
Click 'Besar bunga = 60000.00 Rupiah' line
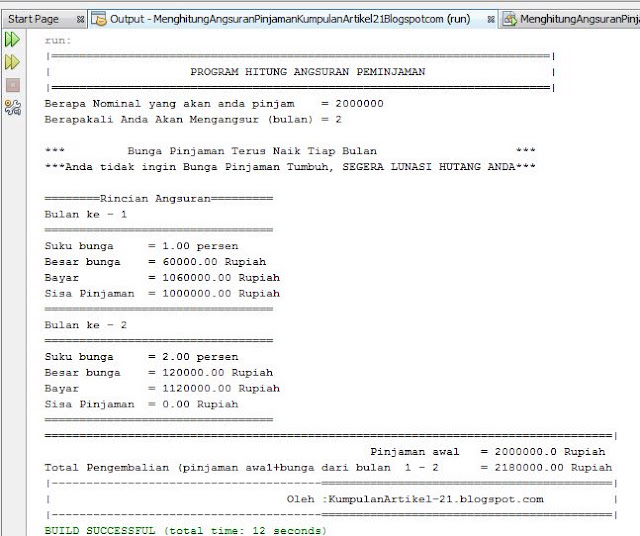(x=155, y=262)
